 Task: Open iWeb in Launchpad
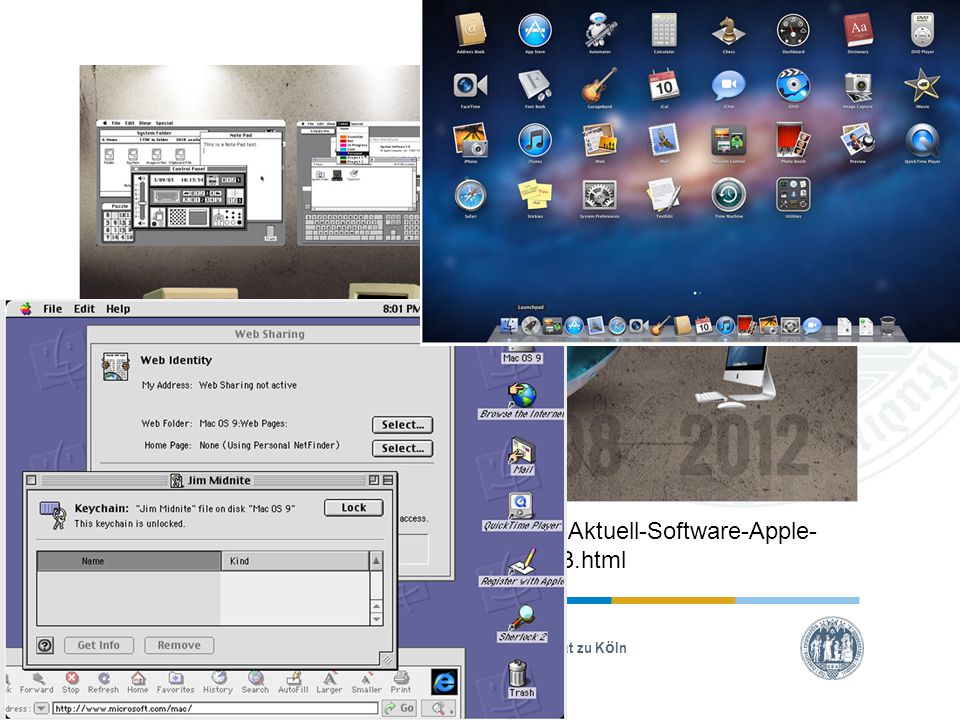599,140
